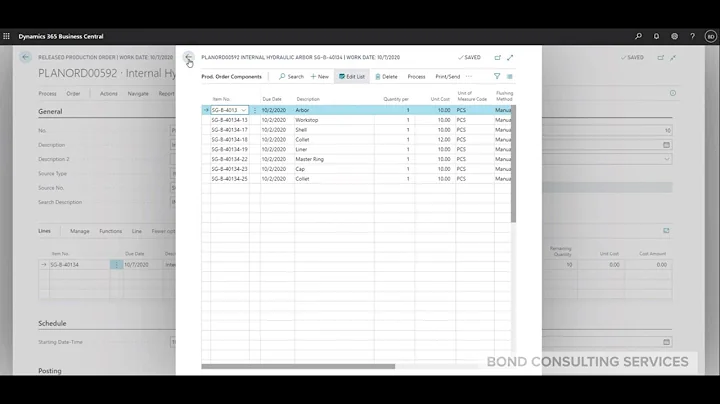Go back from Prod. Order Components dialog
This screenshot has height=404, width=720.
[x=188, y=57]
